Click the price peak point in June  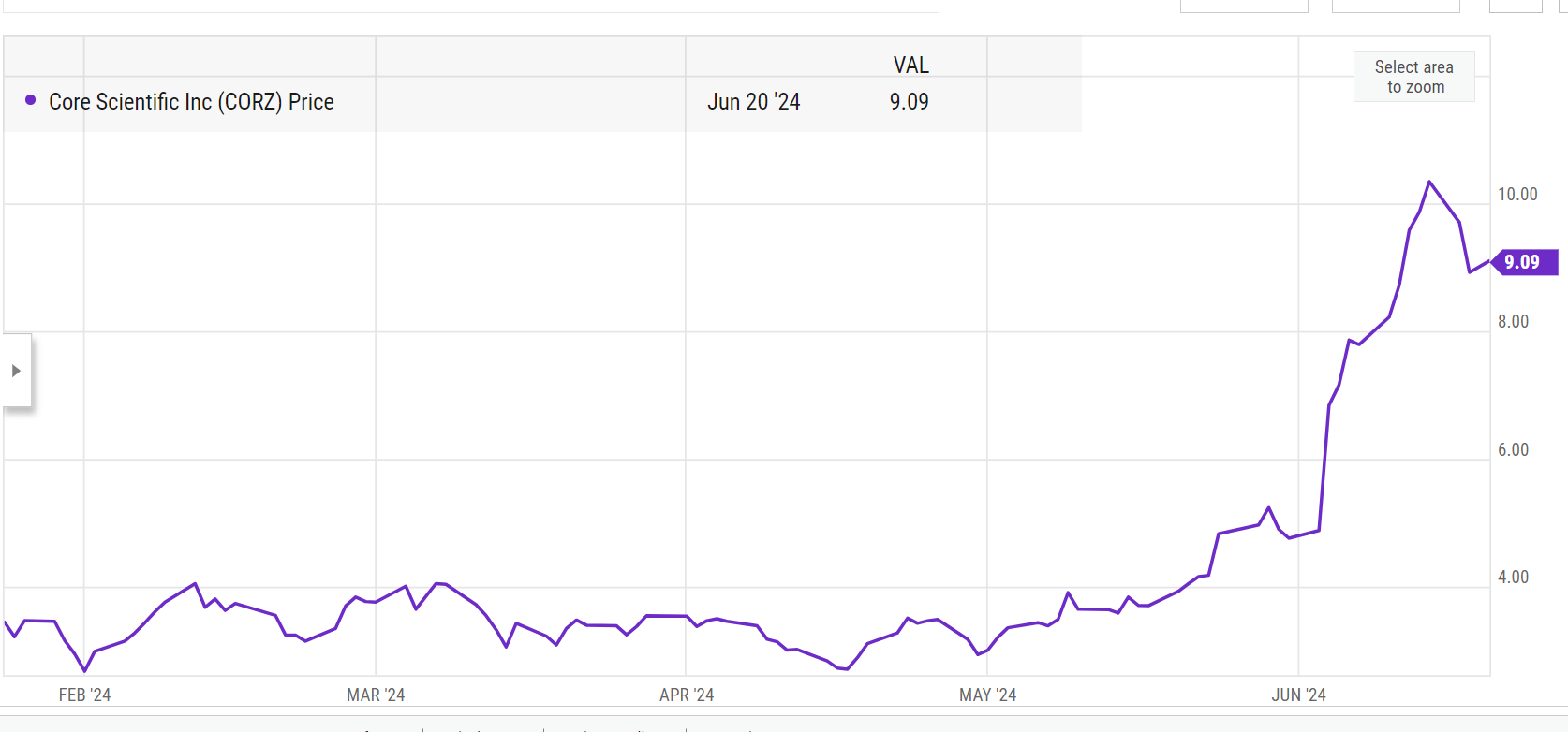1429,182
